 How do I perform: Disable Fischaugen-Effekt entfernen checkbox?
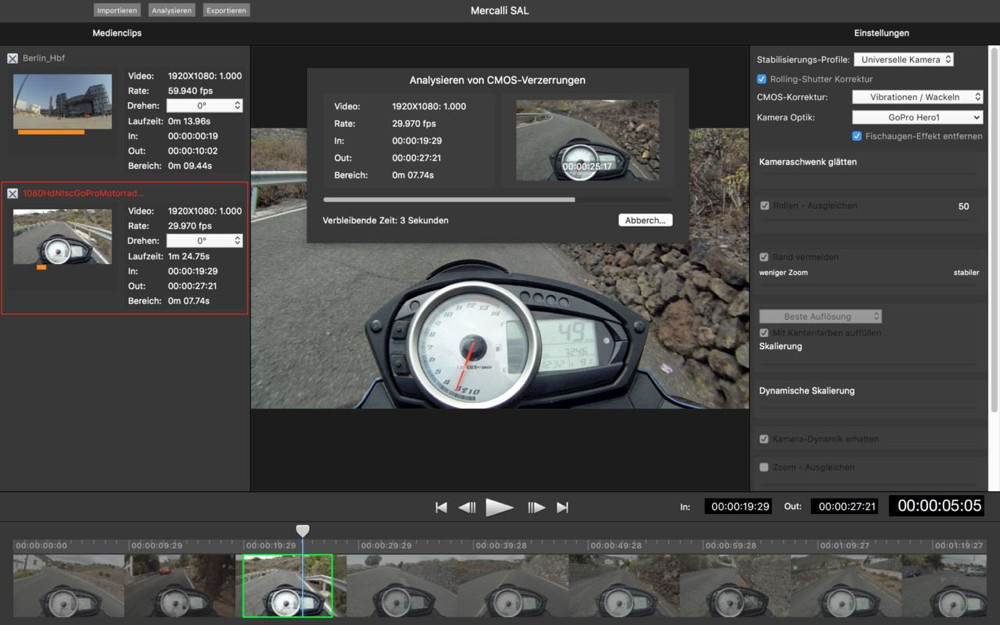coord(857,136)
